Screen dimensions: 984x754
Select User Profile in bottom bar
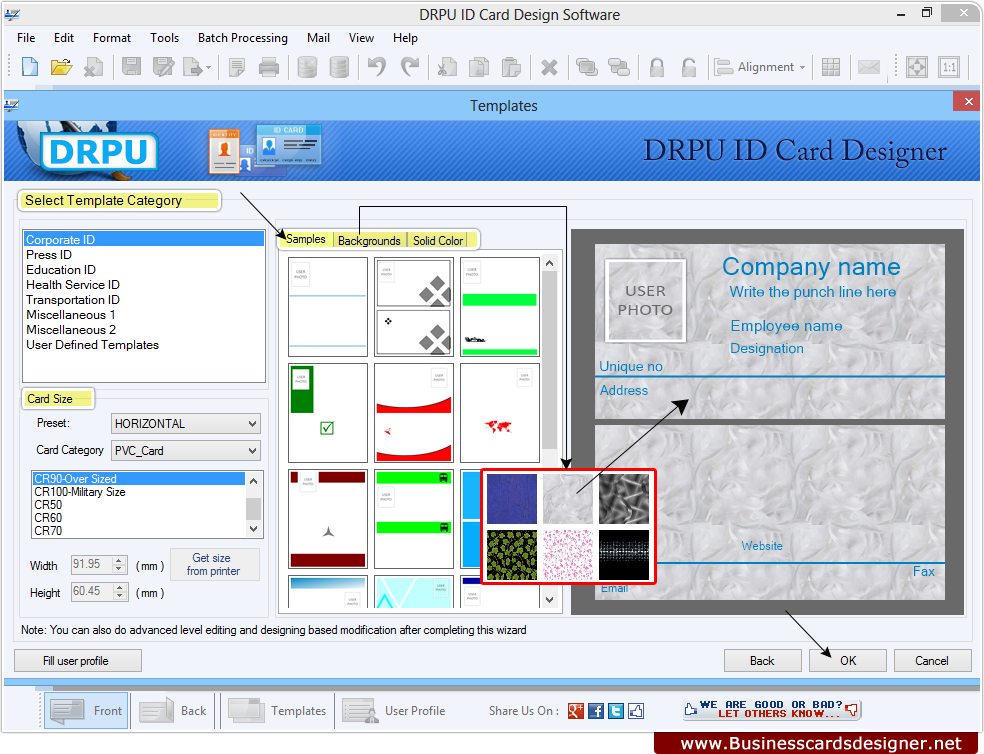(394, 711)
